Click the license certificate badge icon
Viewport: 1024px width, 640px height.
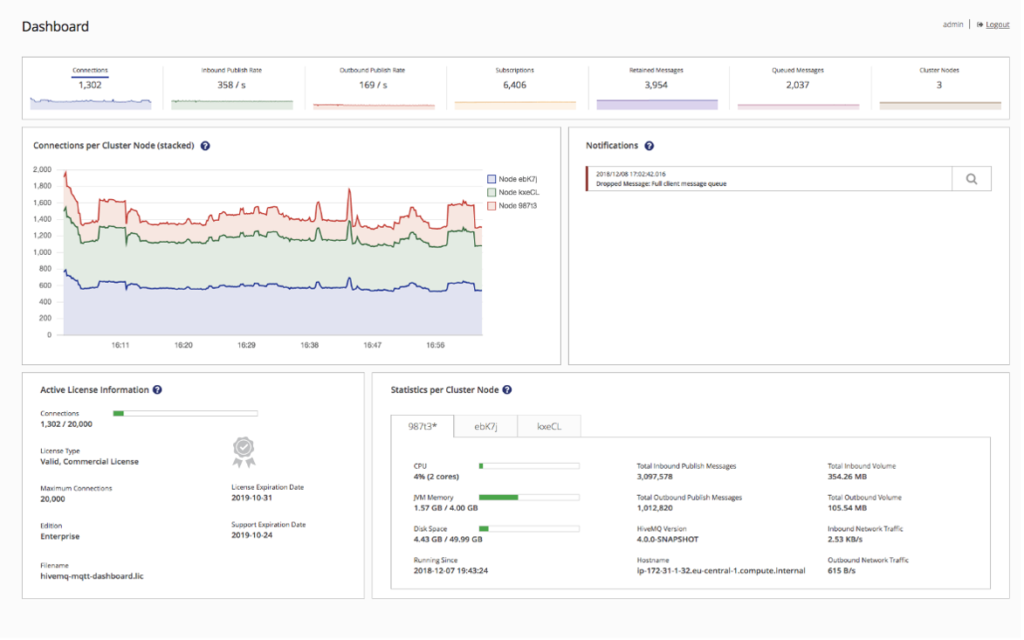244,452
